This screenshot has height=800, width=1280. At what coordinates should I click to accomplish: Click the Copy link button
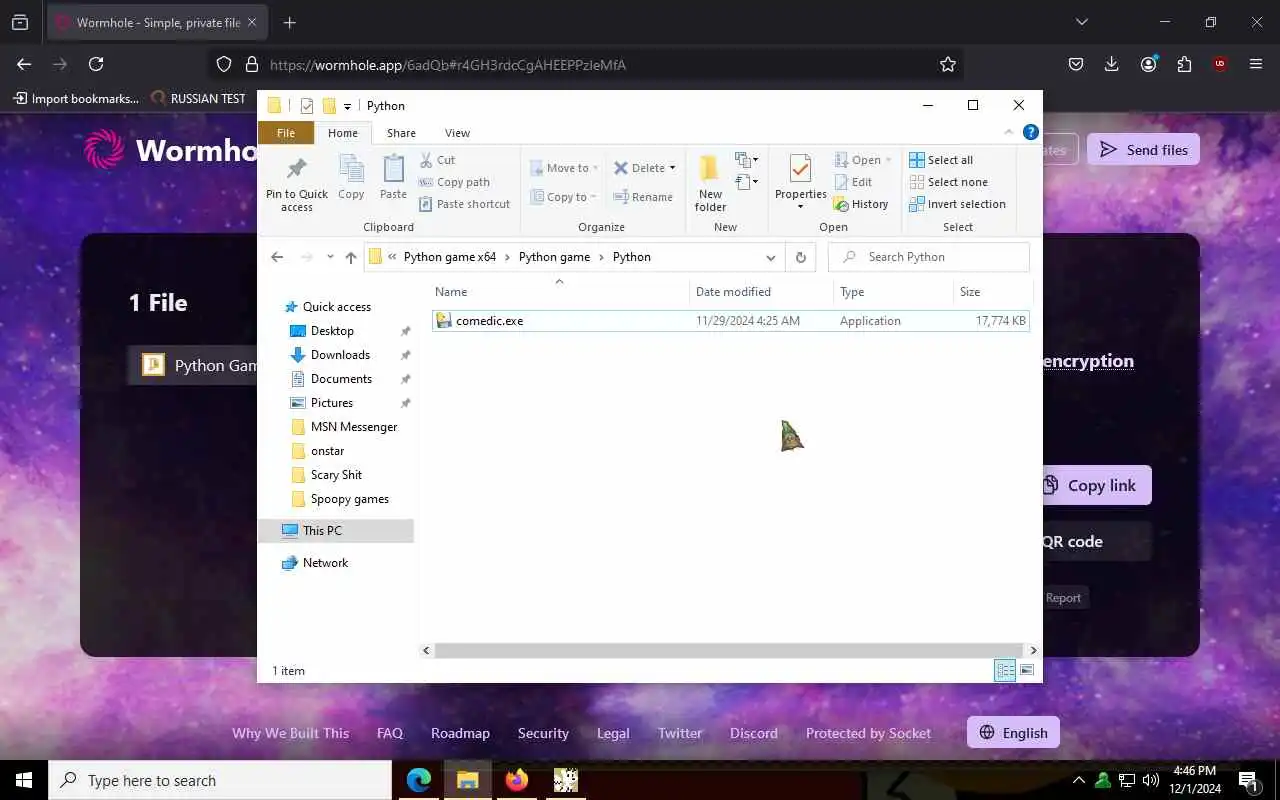pos(1096,485)
